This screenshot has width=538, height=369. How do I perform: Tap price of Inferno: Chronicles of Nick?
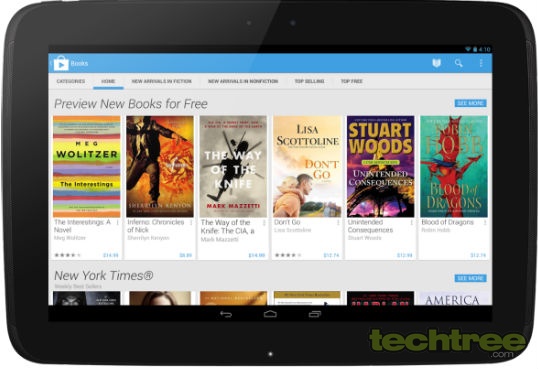coord(186,255)
